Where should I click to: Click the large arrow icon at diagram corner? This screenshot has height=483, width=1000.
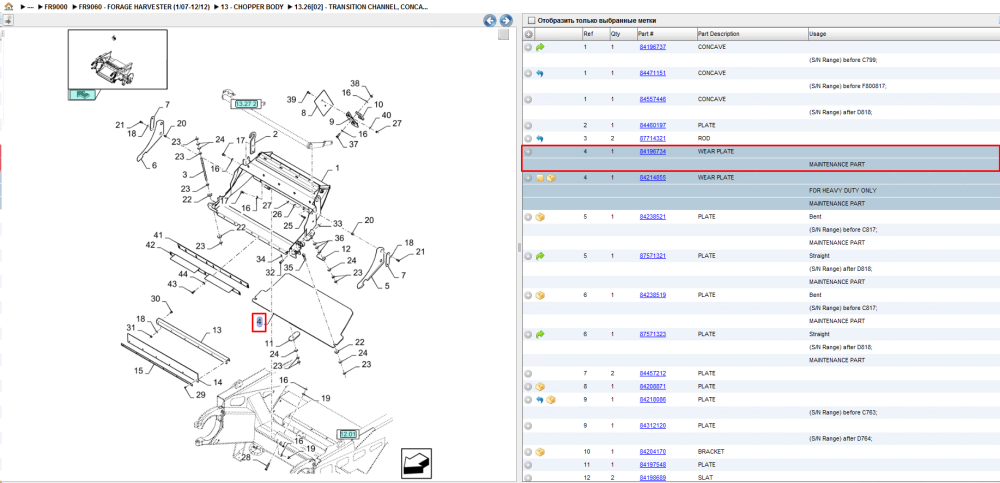pyautogui.click(x=416, y=463)
